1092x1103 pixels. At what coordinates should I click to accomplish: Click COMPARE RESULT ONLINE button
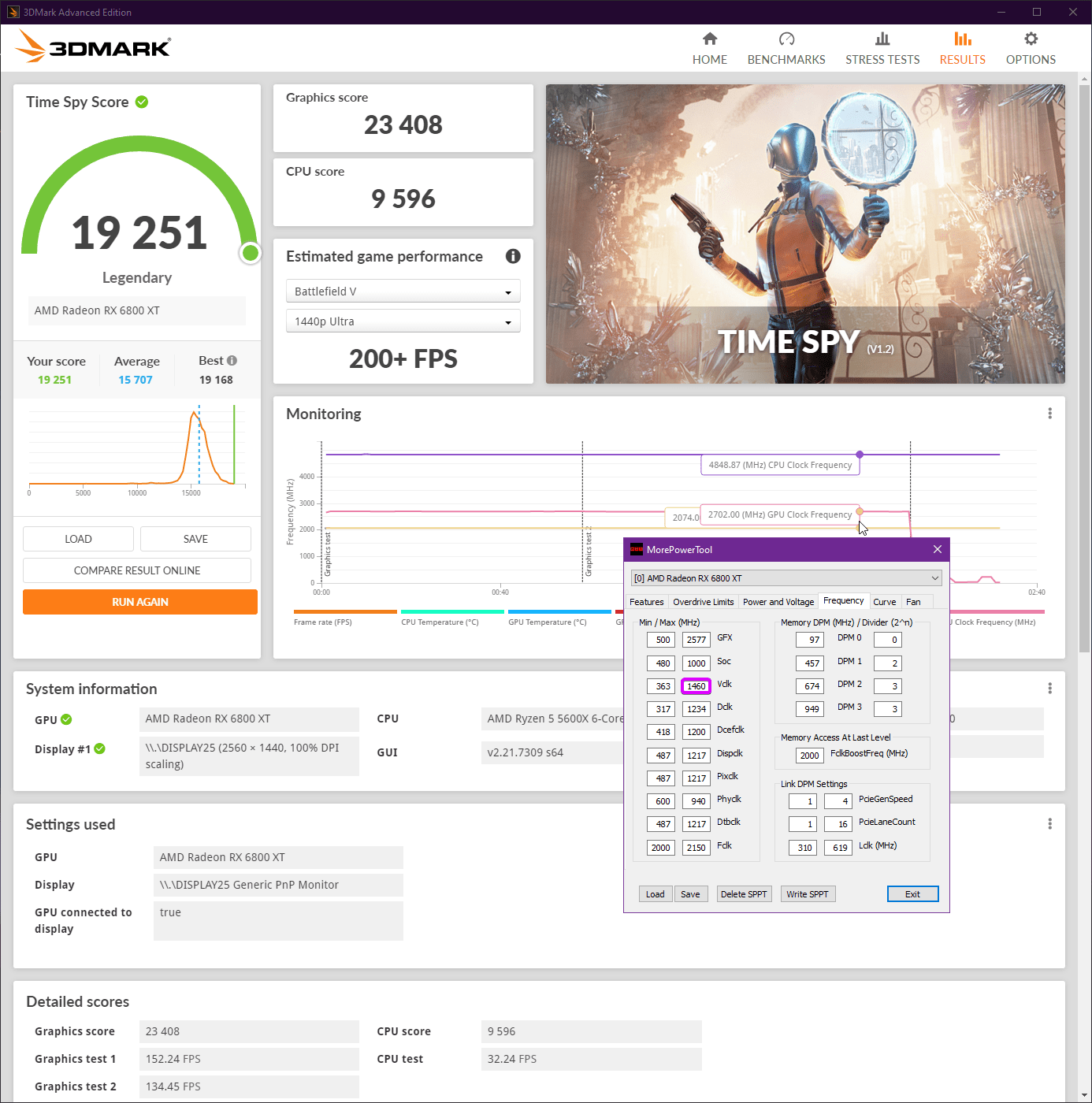pos(137,570)
